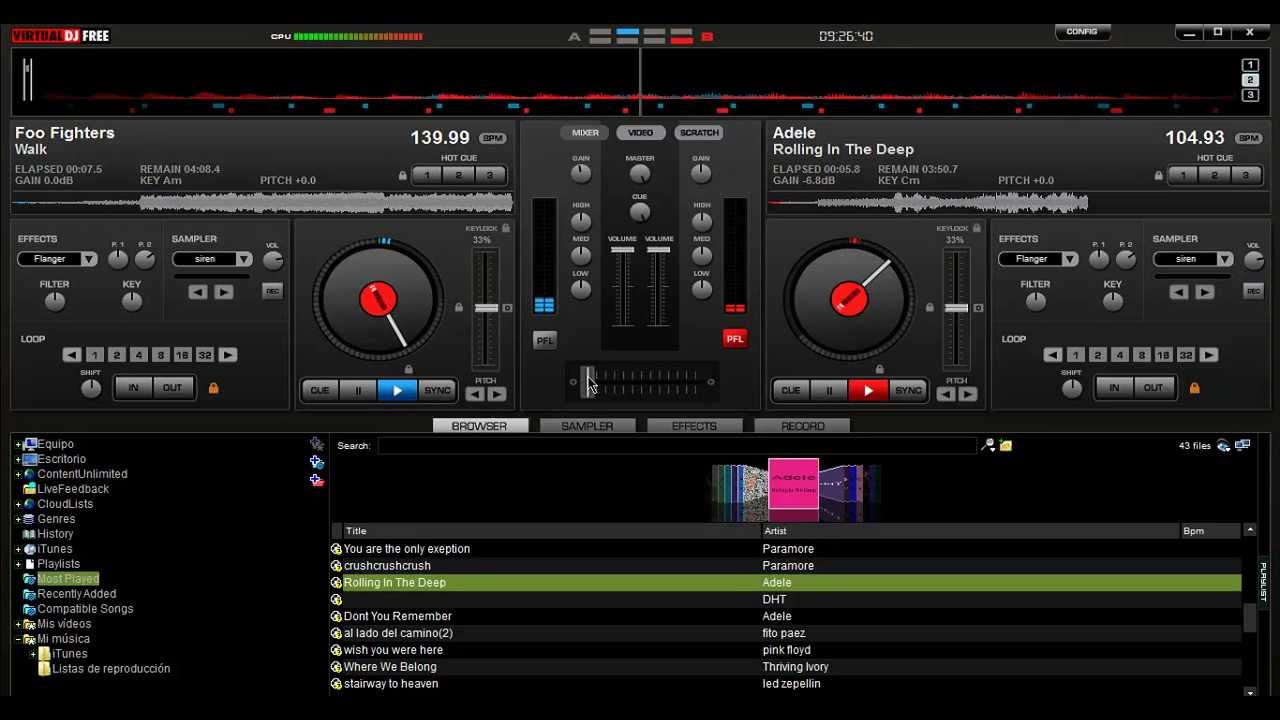
Task: Expand the Genres folder node
Action: (x=18, y=519)
